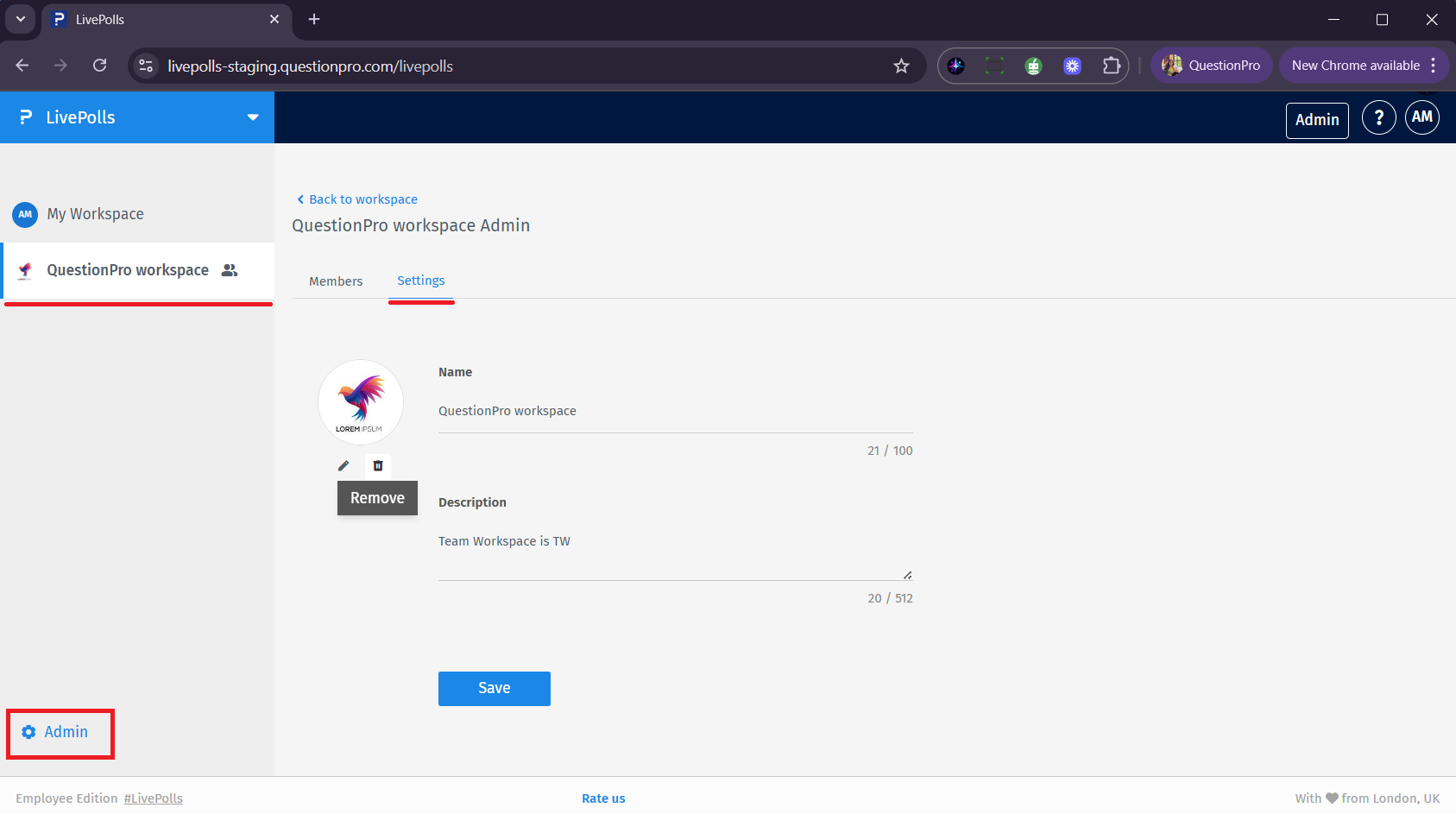Grab the Description textarea resize handle
This screenshot has height=814, width=1456.
(x=907, y=575)
